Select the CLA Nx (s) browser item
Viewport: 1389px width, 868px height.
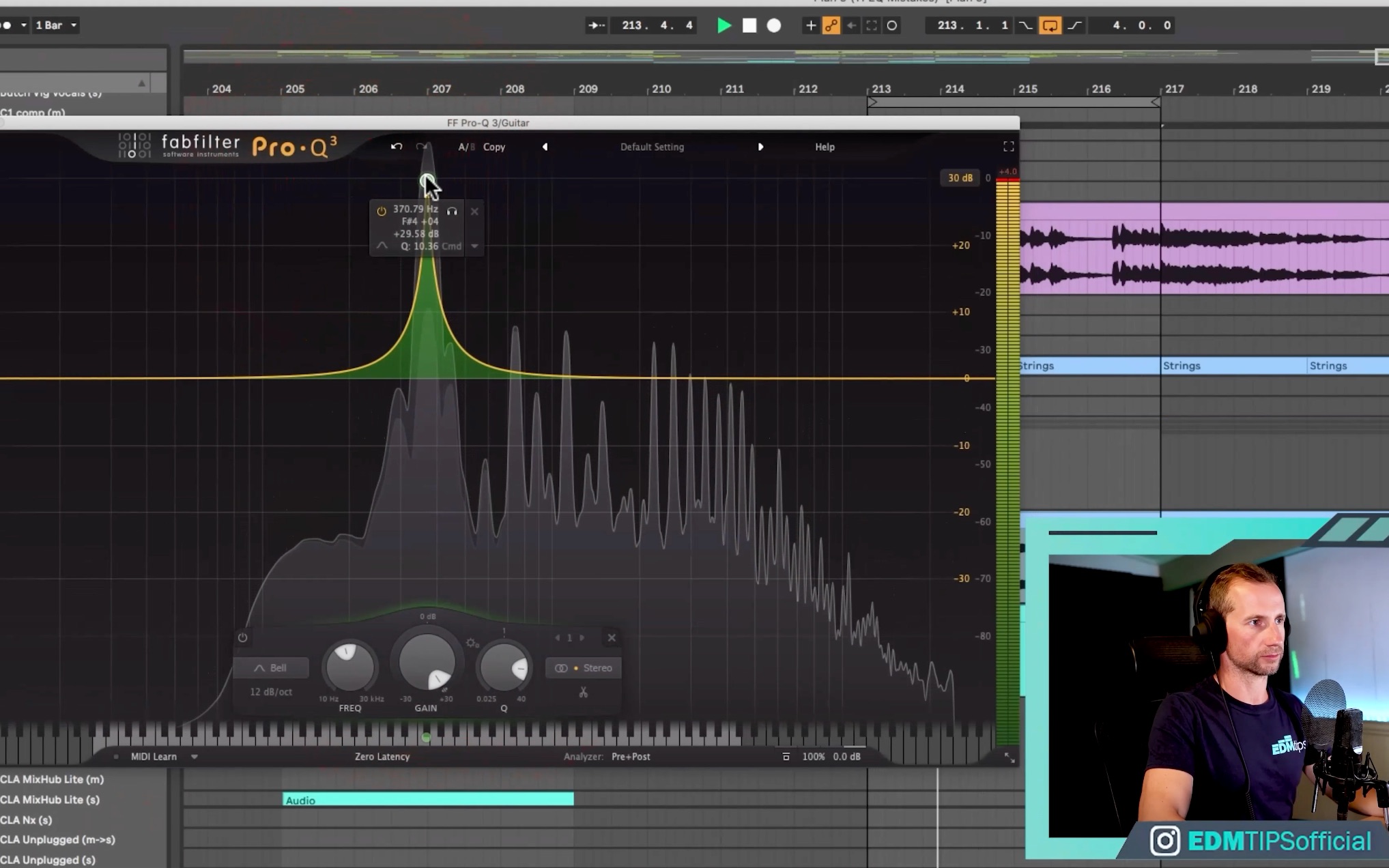[26, 820]
